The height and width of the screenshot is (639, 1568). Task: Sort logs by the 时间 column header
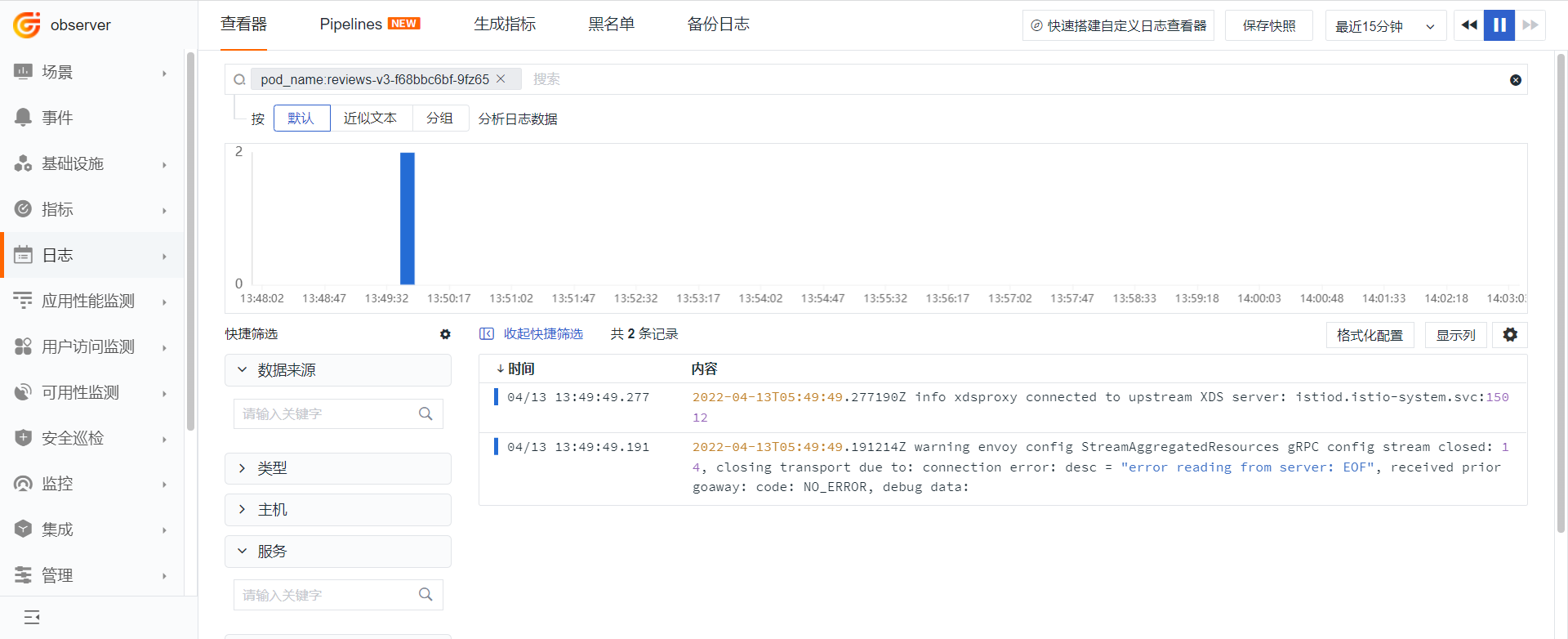click(x=515, y=369)
